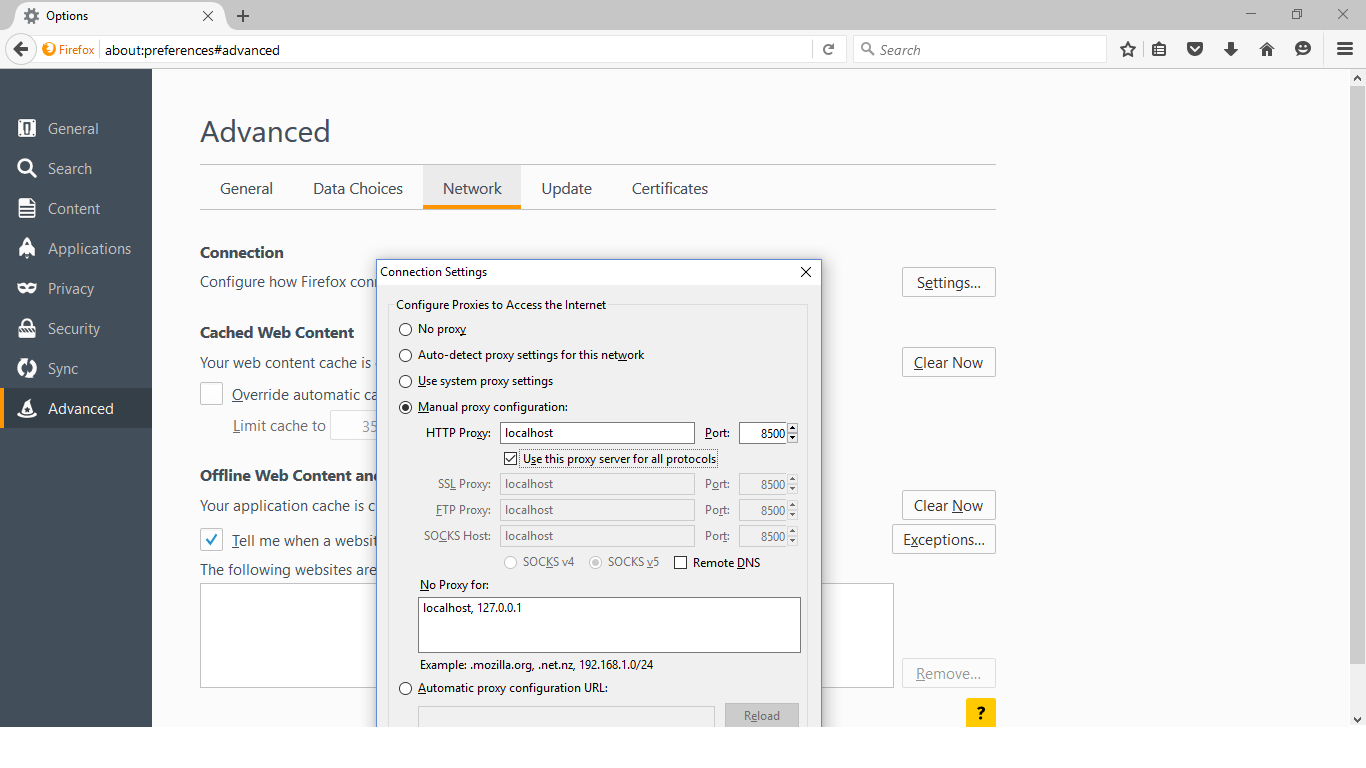Open the Pocket icon in toolbar
Screen dimensions: 1366x768
1195,49
